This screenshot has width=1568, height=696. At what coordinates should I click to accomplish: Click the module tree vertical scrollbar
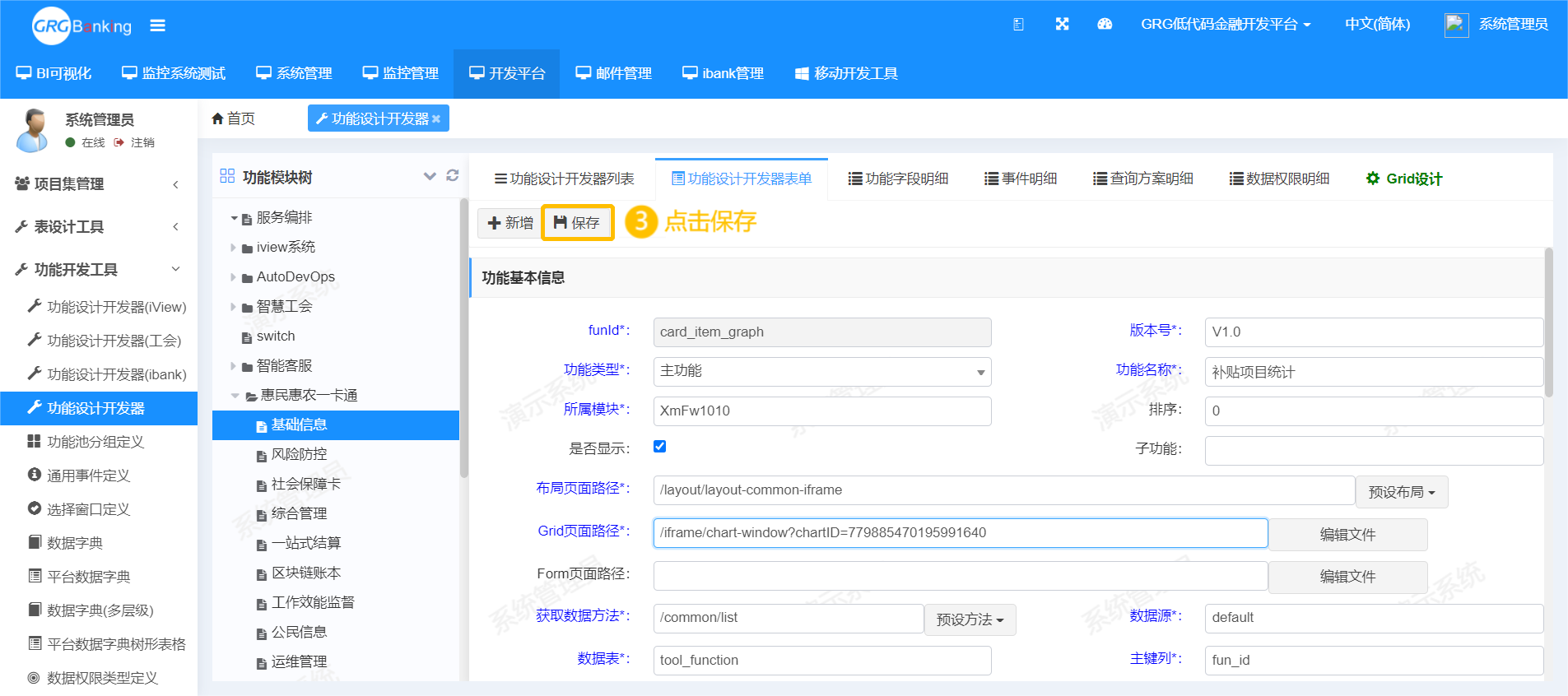(463, 337)
